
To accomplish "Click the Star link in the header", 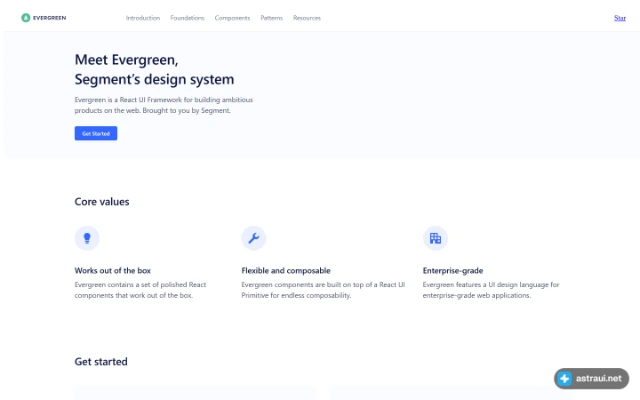I will (x=620, y=18).
